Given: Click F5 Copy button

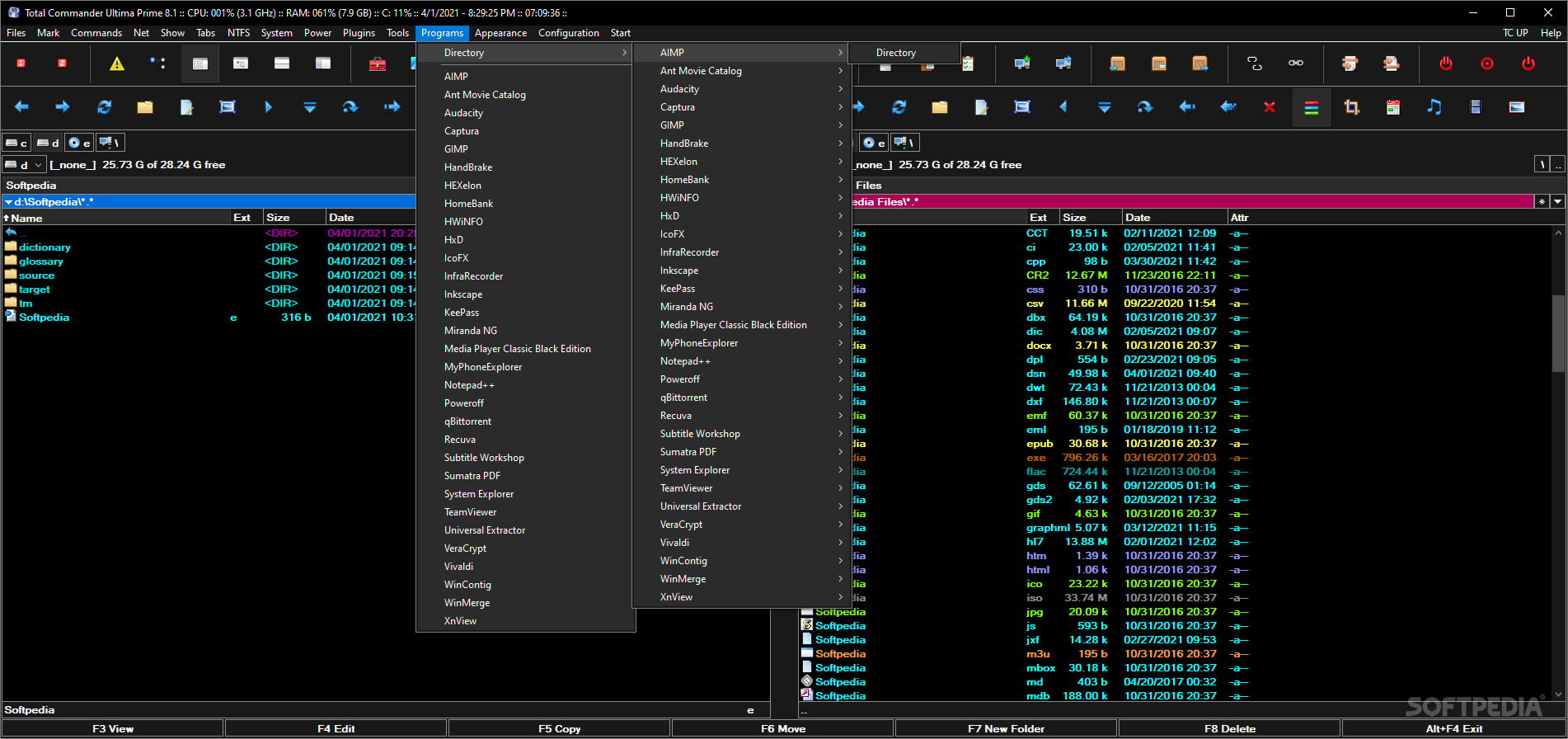Looking at the screenshot, I should point(560,728).
